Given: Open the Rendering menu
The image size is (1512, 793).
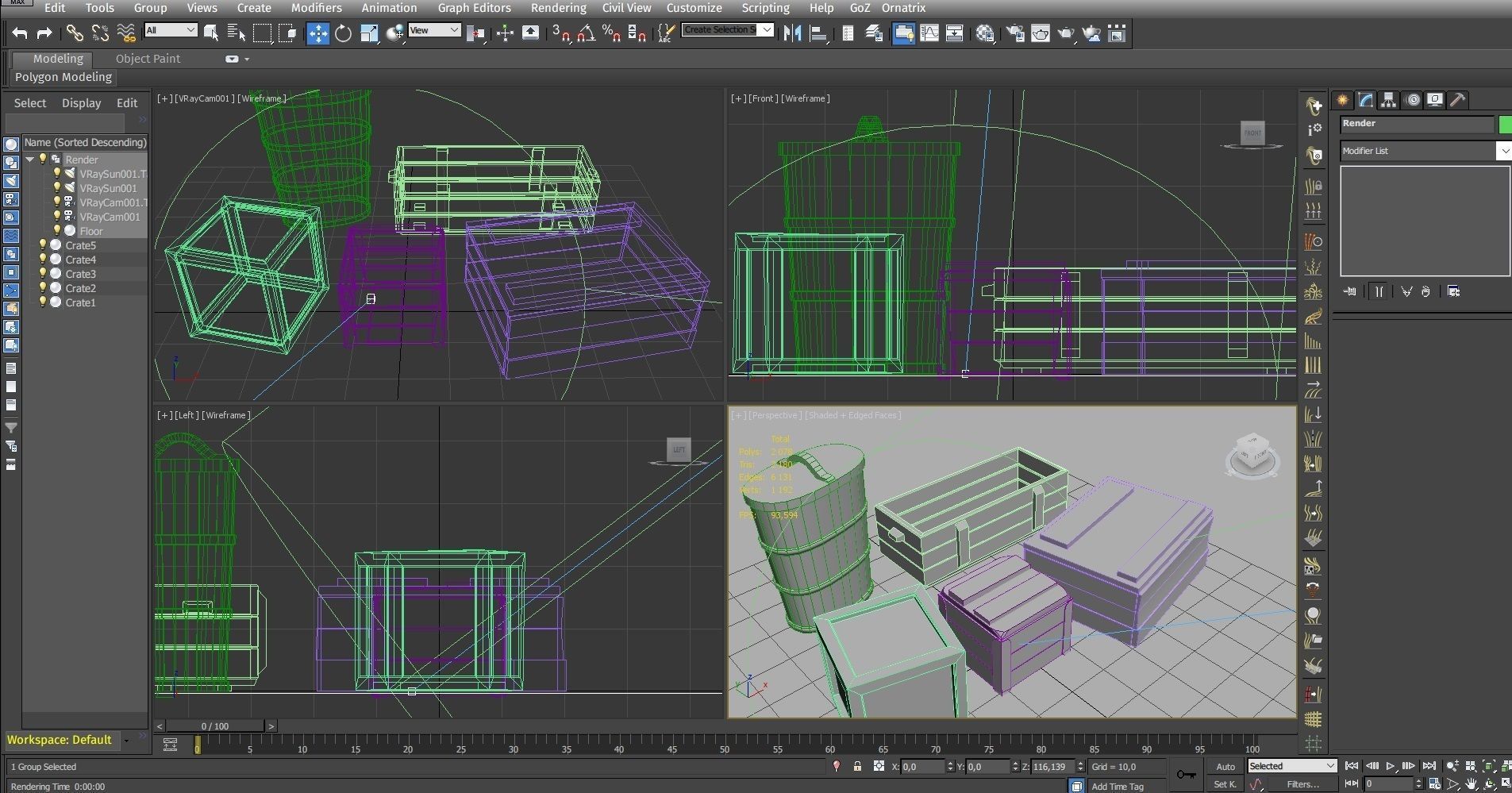Looking at the screenshot, I should pyautogui.click(x=558, y=7).
